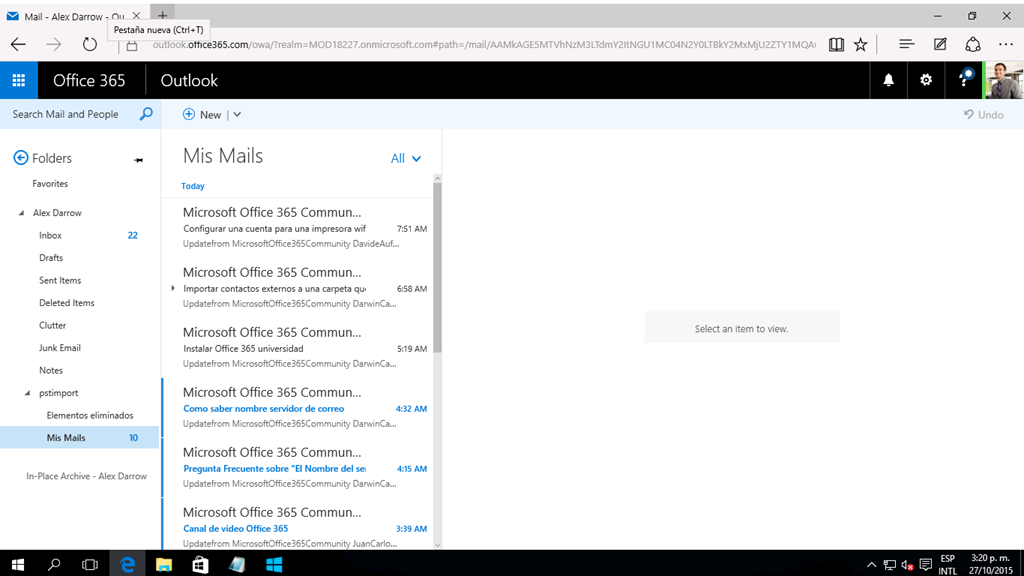Open the notifications bell
The width and height of the screenshot is (1024, 576).
(x=888, y=80)
